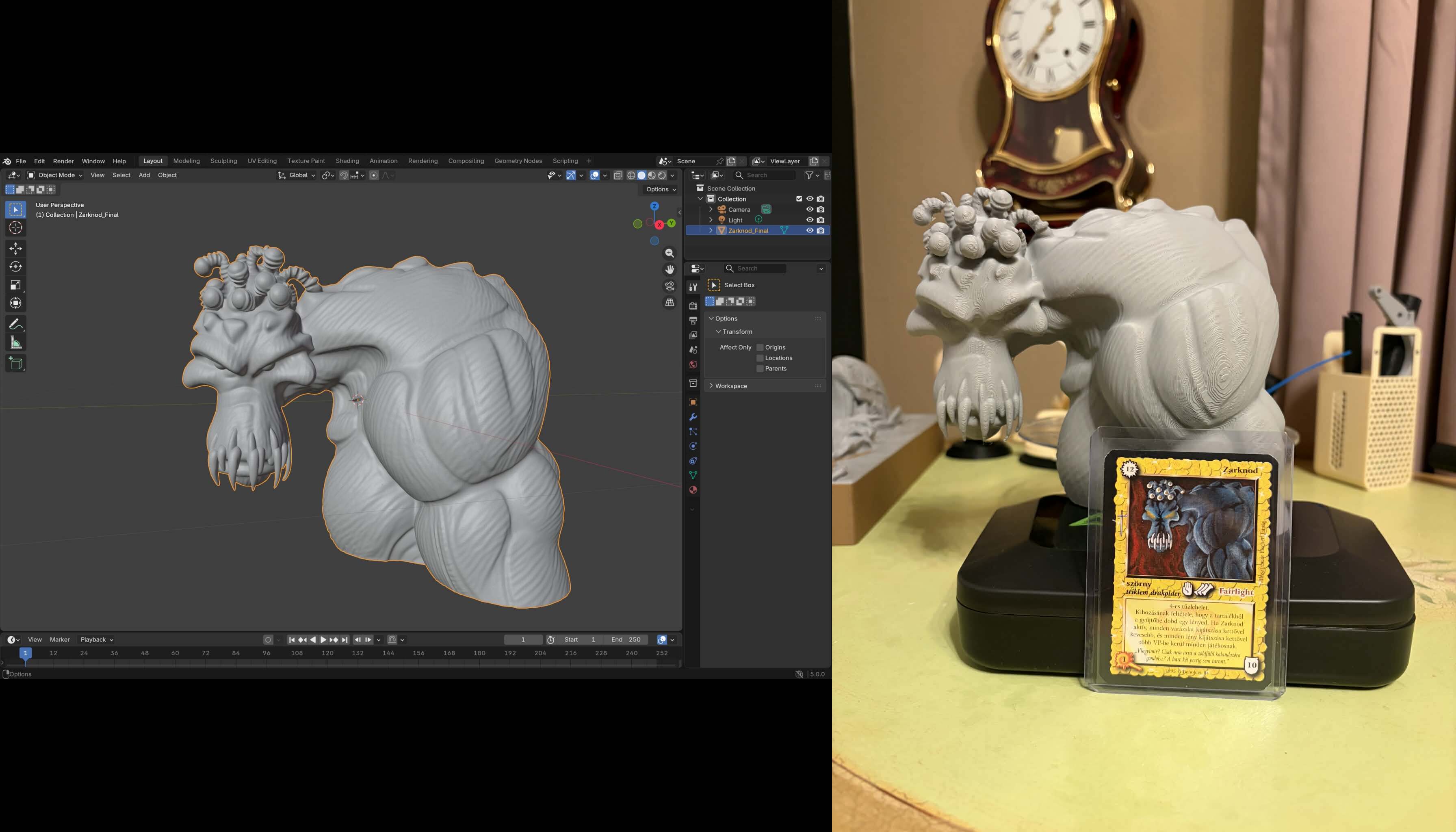1456x832 pixels.
Task: Choose the Add Cube tool
Action: pos(15,364)
